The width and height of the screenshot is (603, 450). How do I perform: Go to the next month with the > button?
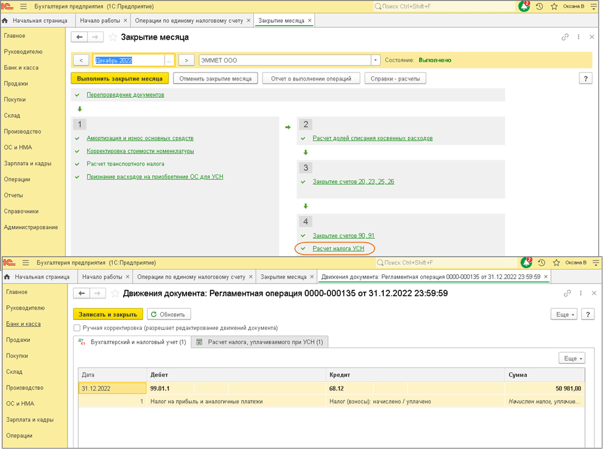[186, 60]
